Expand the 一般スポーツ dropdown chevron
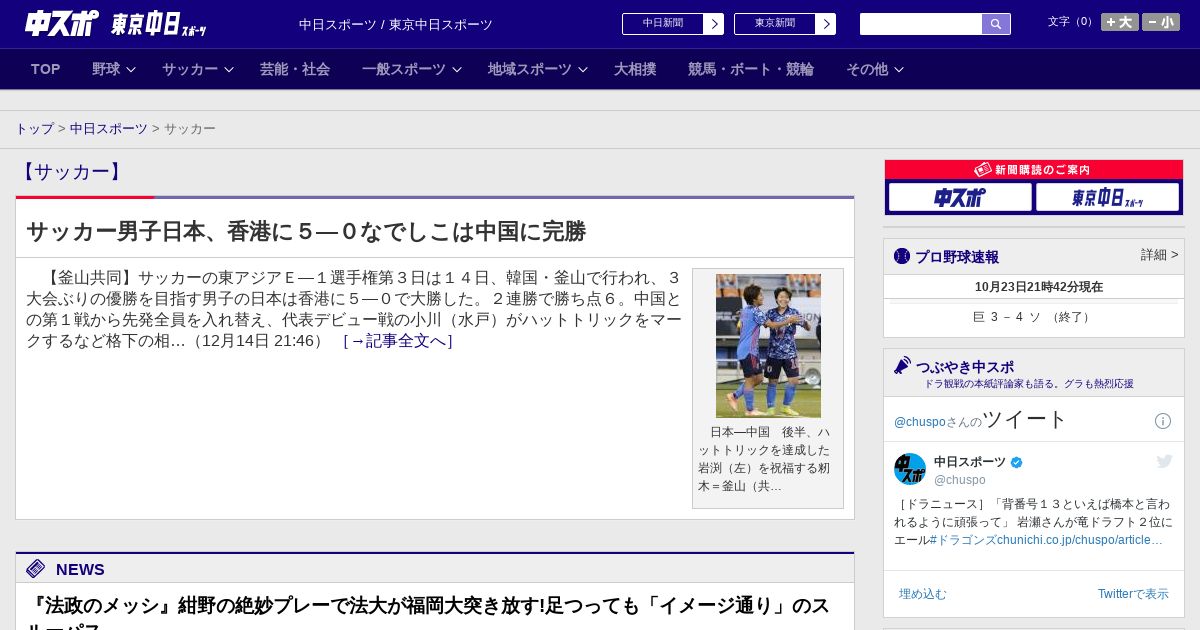 tap(457, 69)
